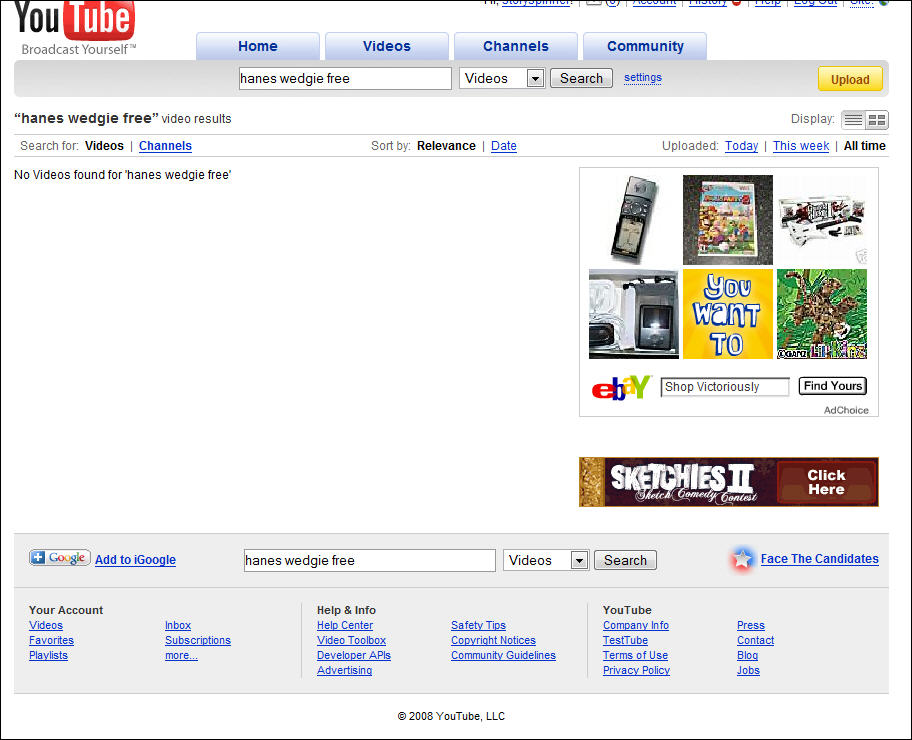This screenshot has height=740, width=912.
Task: Open Face The Candidates link
Action: (820, 559)
